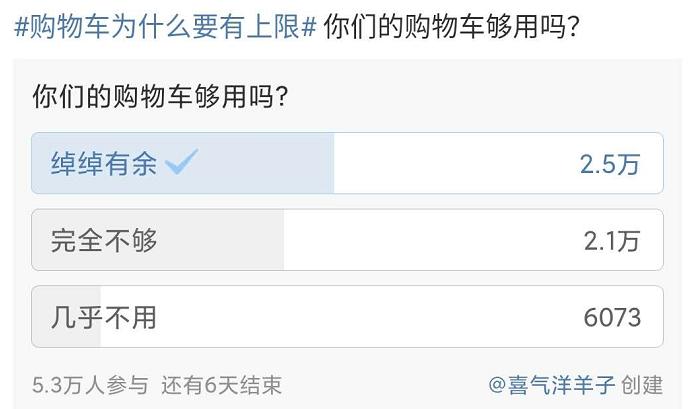Click the gray progress fill of 完全不够
Image resolution: width=695 pixels, height=409 pixels.
158,240
